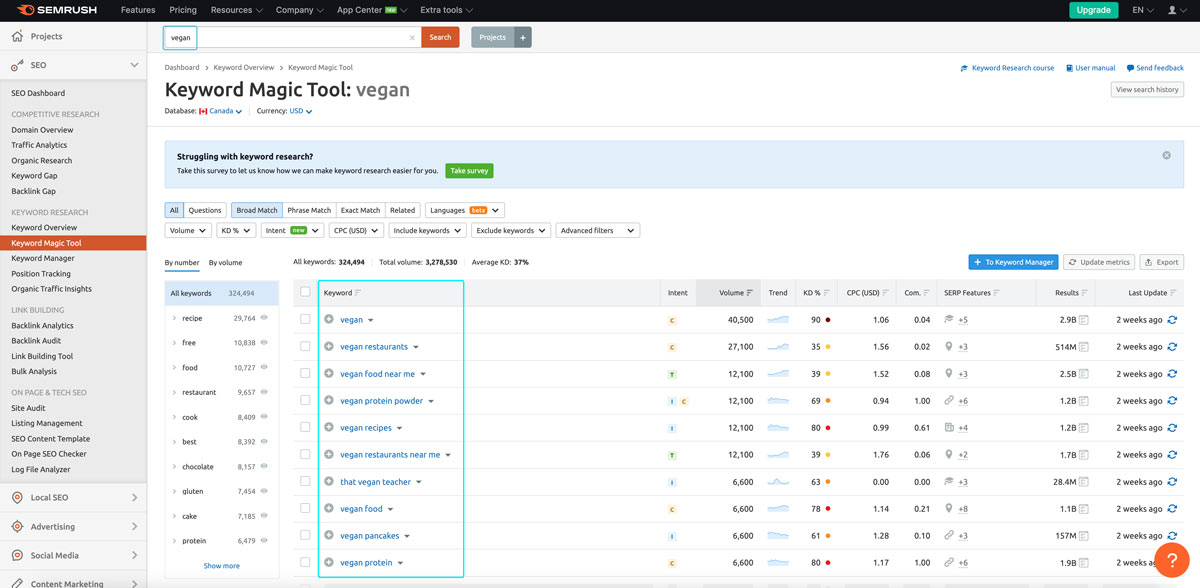Click the To Keyword Manager button
The height and width of the screenshot is (588, 1200).
1014,262
